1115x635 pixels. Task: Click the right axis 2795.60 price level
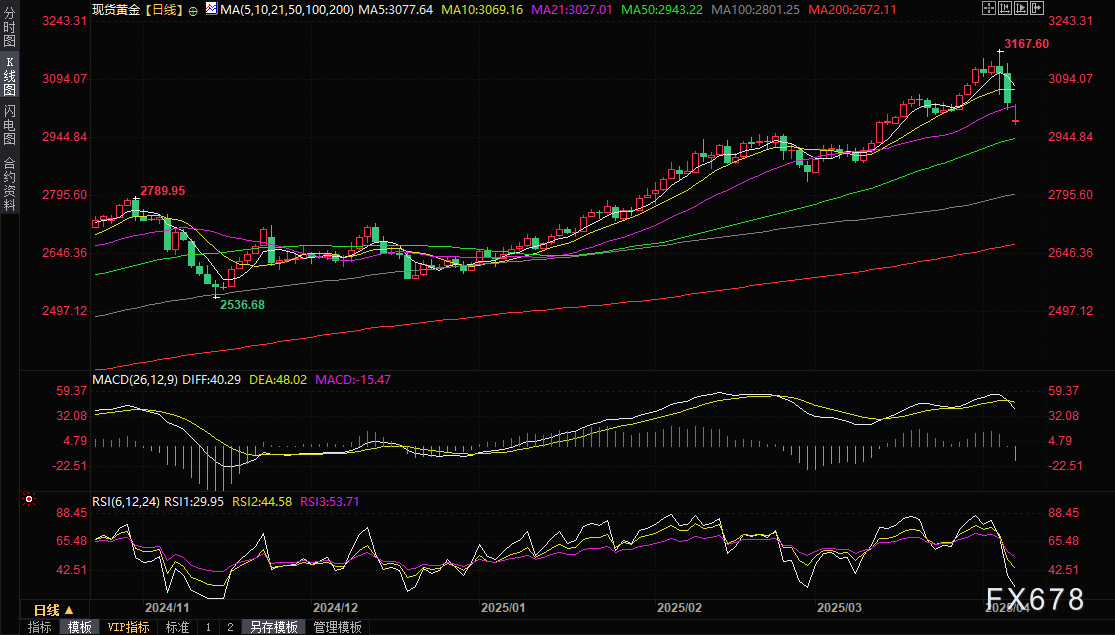coord(1070,194)
